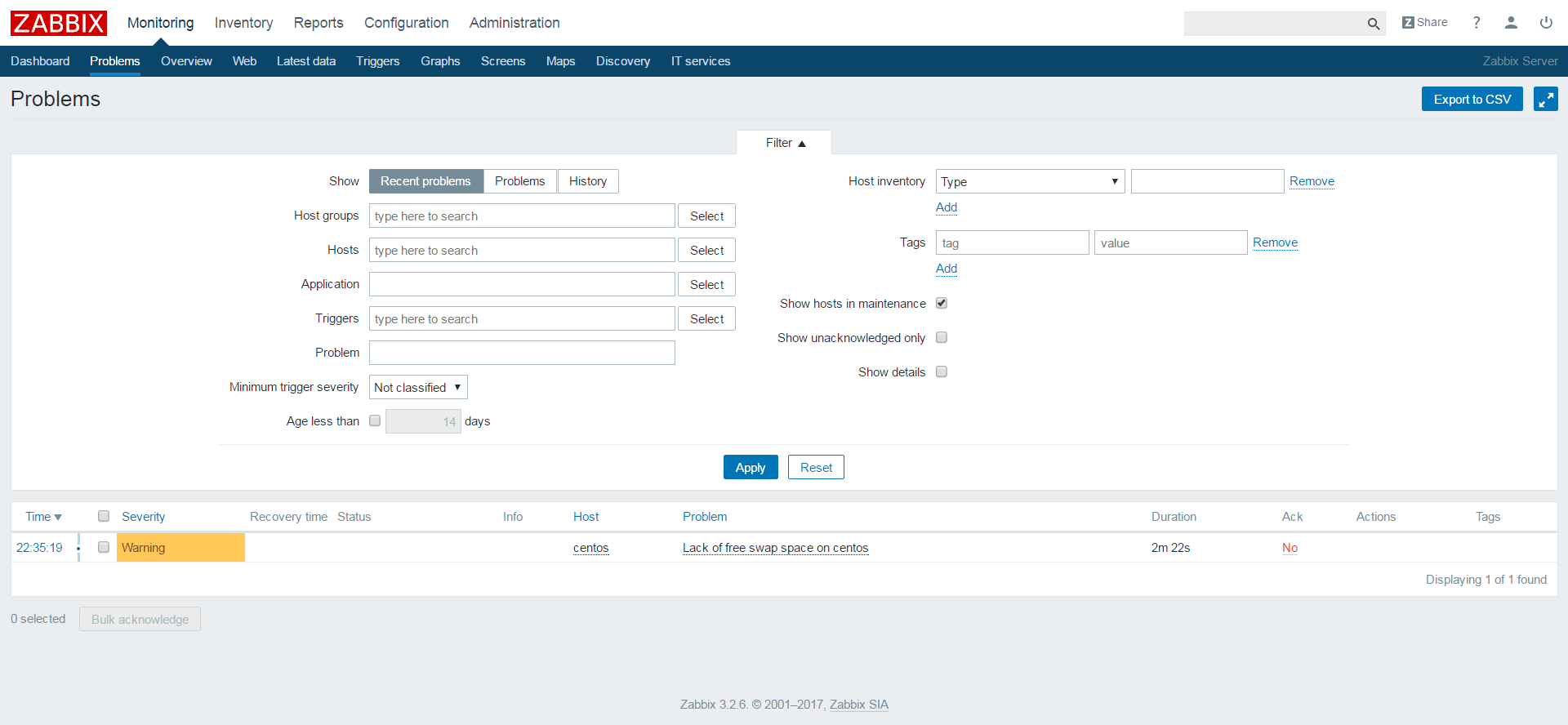
Task: Open the Administration menu
Action: [x=514, y=23]
